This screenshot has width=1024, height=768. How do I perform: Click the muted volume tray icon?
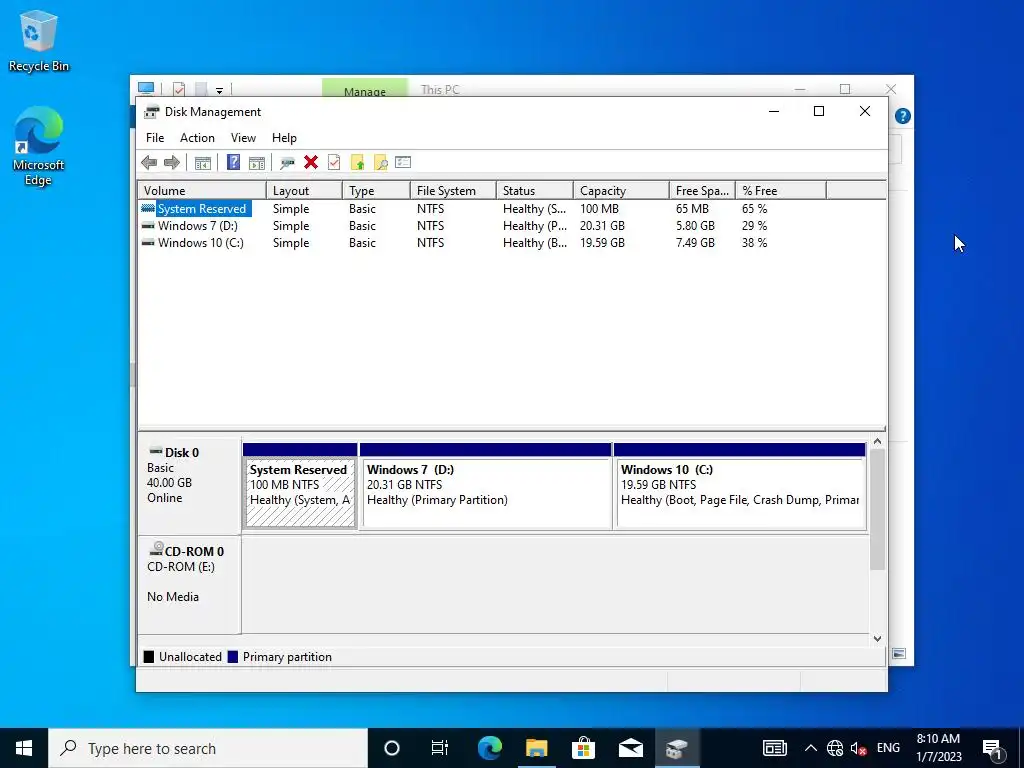858,748
